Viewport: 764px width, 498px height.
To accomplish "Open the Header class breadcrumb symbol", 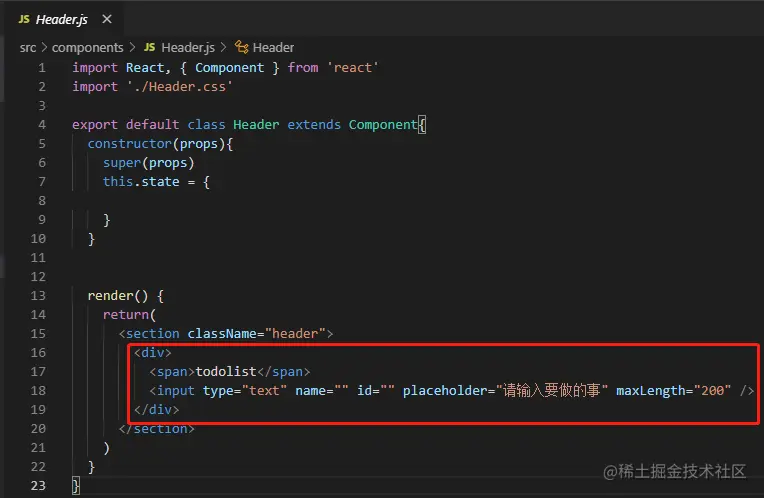I will (x=273, y=48).
